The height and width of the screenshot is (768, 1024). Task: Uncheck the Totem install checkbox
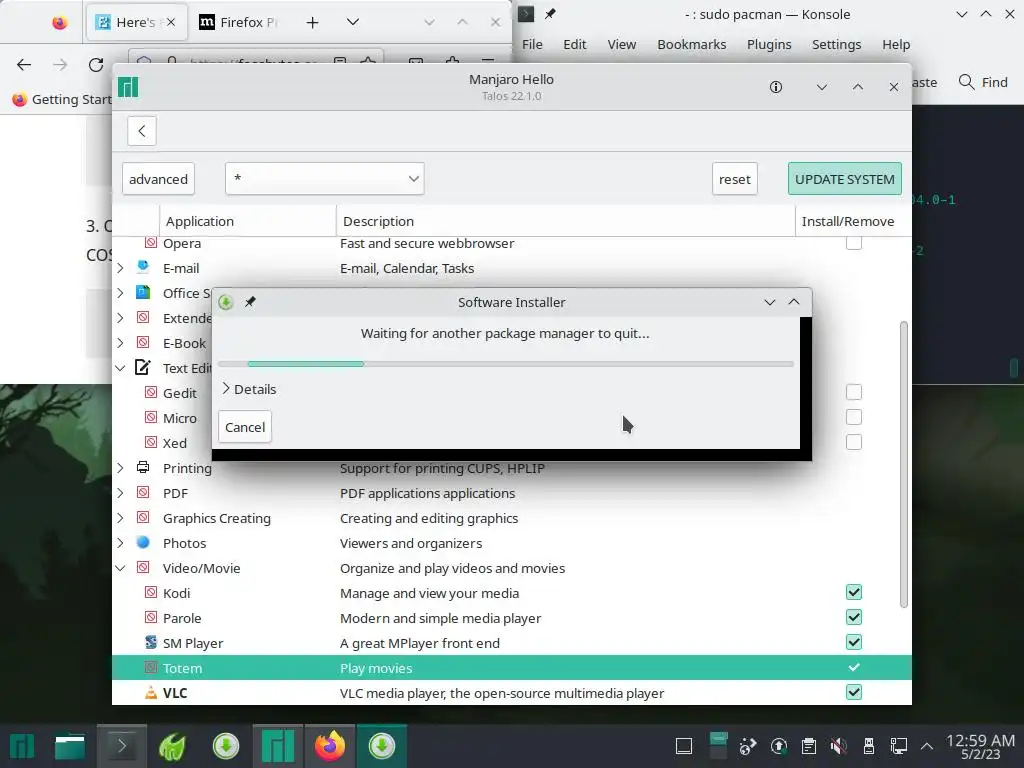(854, 667)
